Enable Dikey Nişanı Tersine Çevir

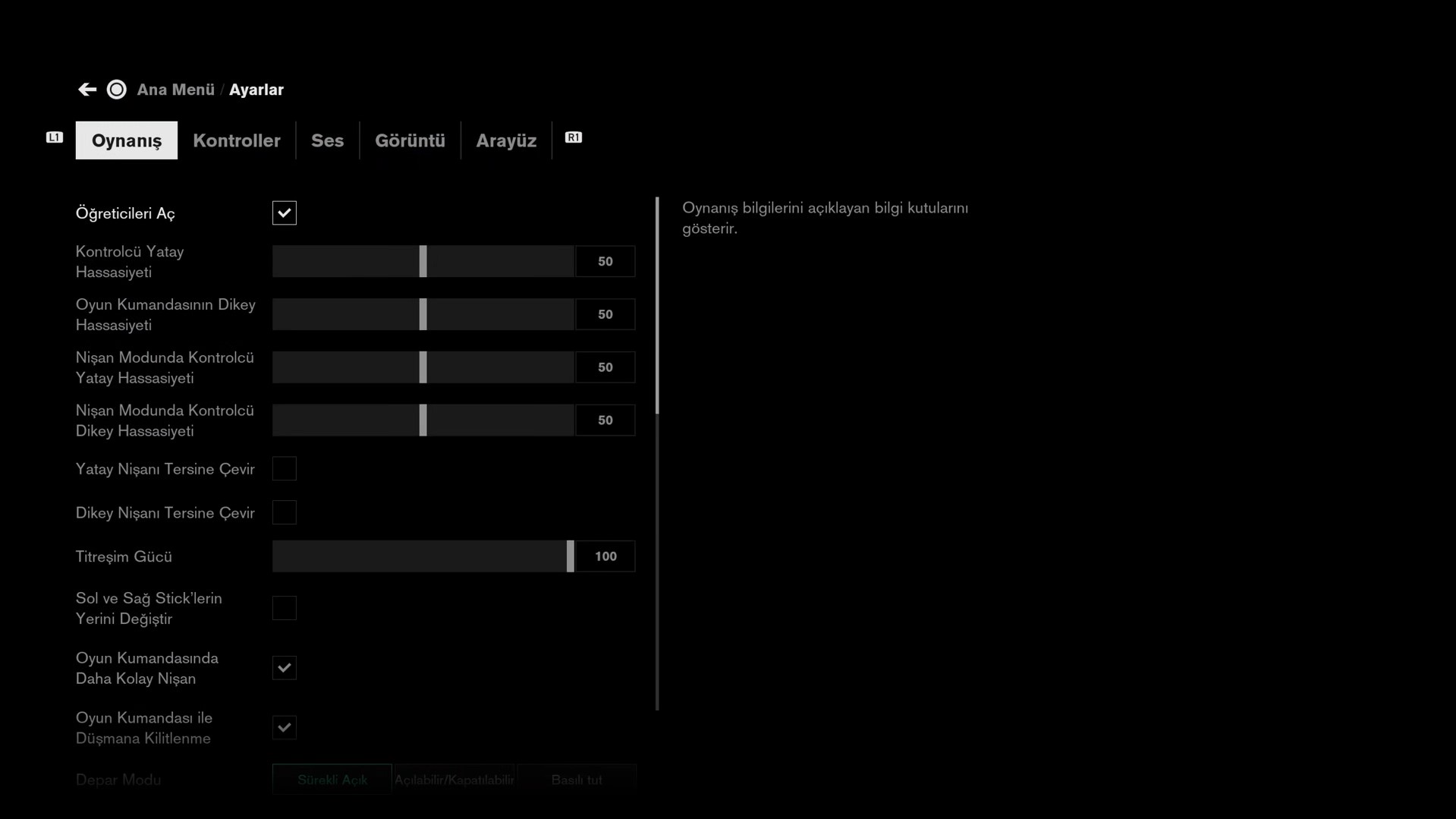285,513
